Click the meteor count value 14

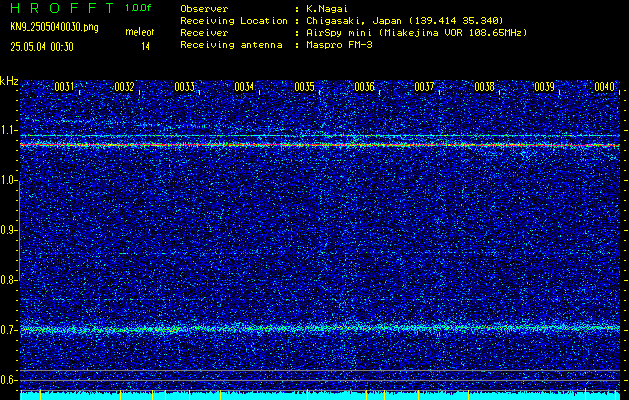click(145, 47)
